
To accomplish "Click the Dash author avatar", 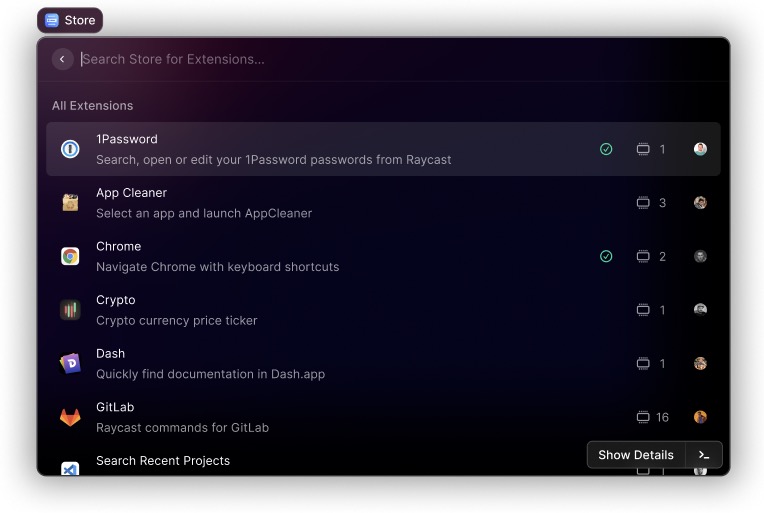I will click(x=700, y=364).
